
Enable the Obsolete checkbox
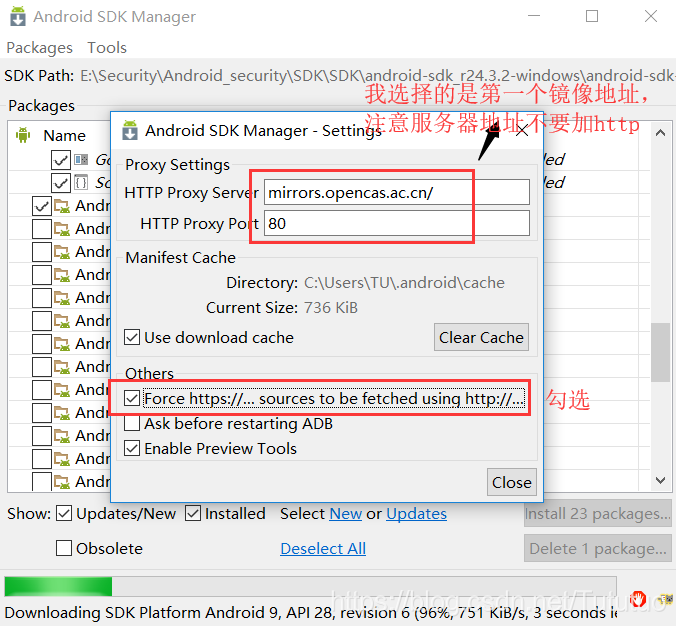pos(64,548)
